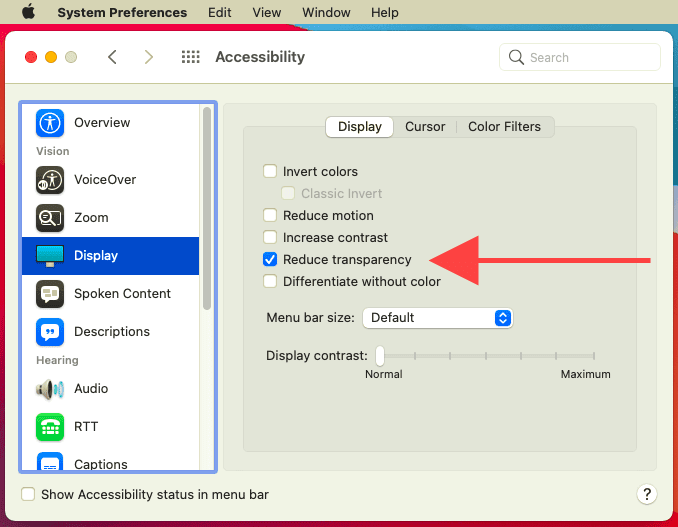Click the Overview accessibility icon
The image size is (678, 527).
coord(50,123)
